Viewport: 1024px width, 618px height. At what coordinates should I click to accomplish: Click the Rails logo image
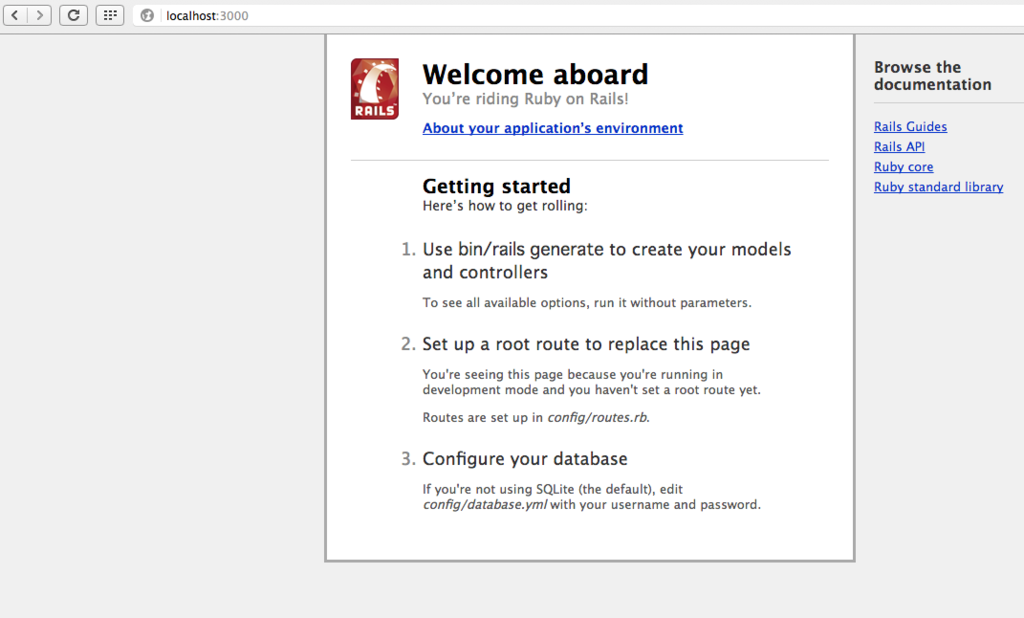coord(375,89)
